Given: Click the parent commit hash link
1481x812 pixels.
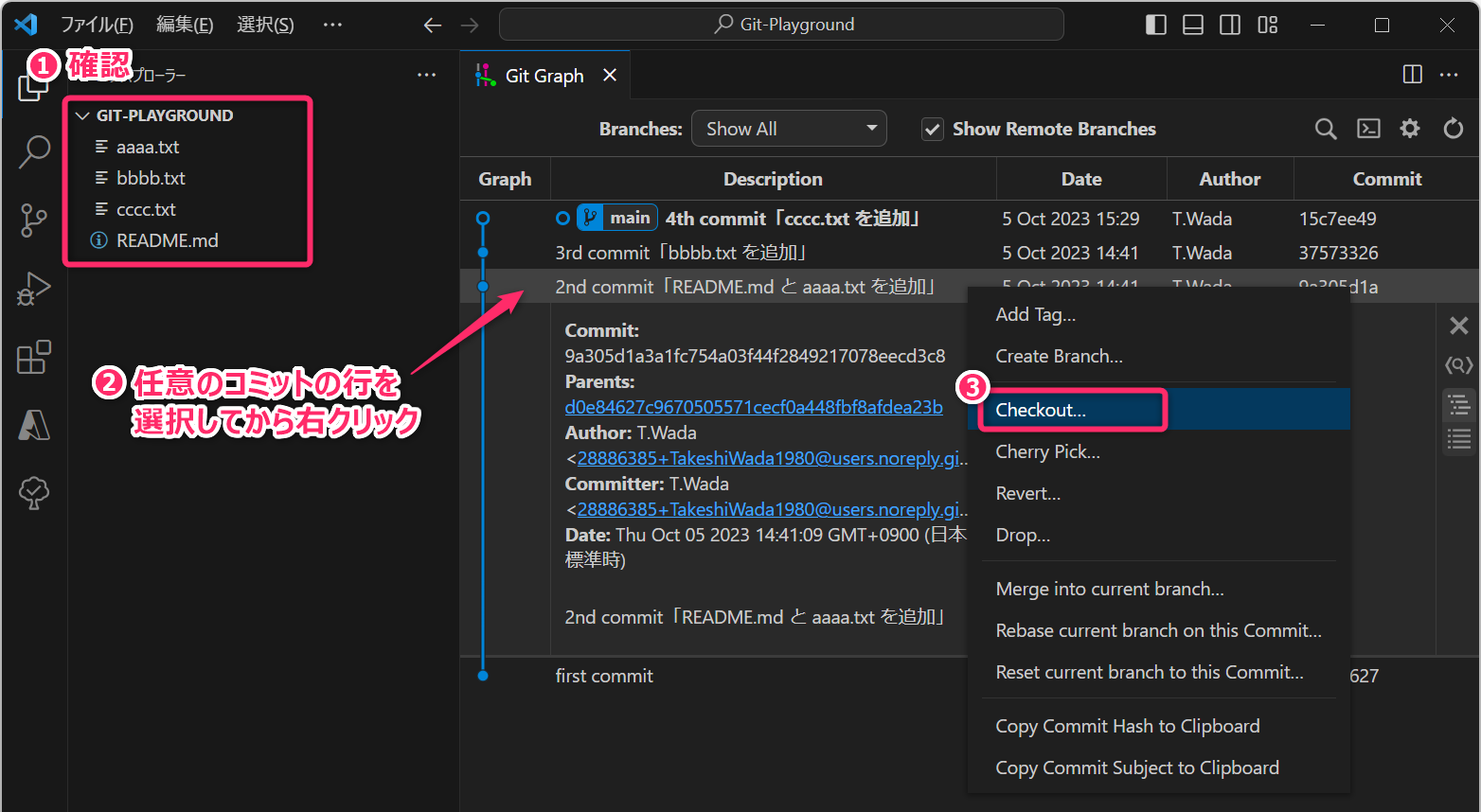Looking at the screenshot, I should [753, 407].
